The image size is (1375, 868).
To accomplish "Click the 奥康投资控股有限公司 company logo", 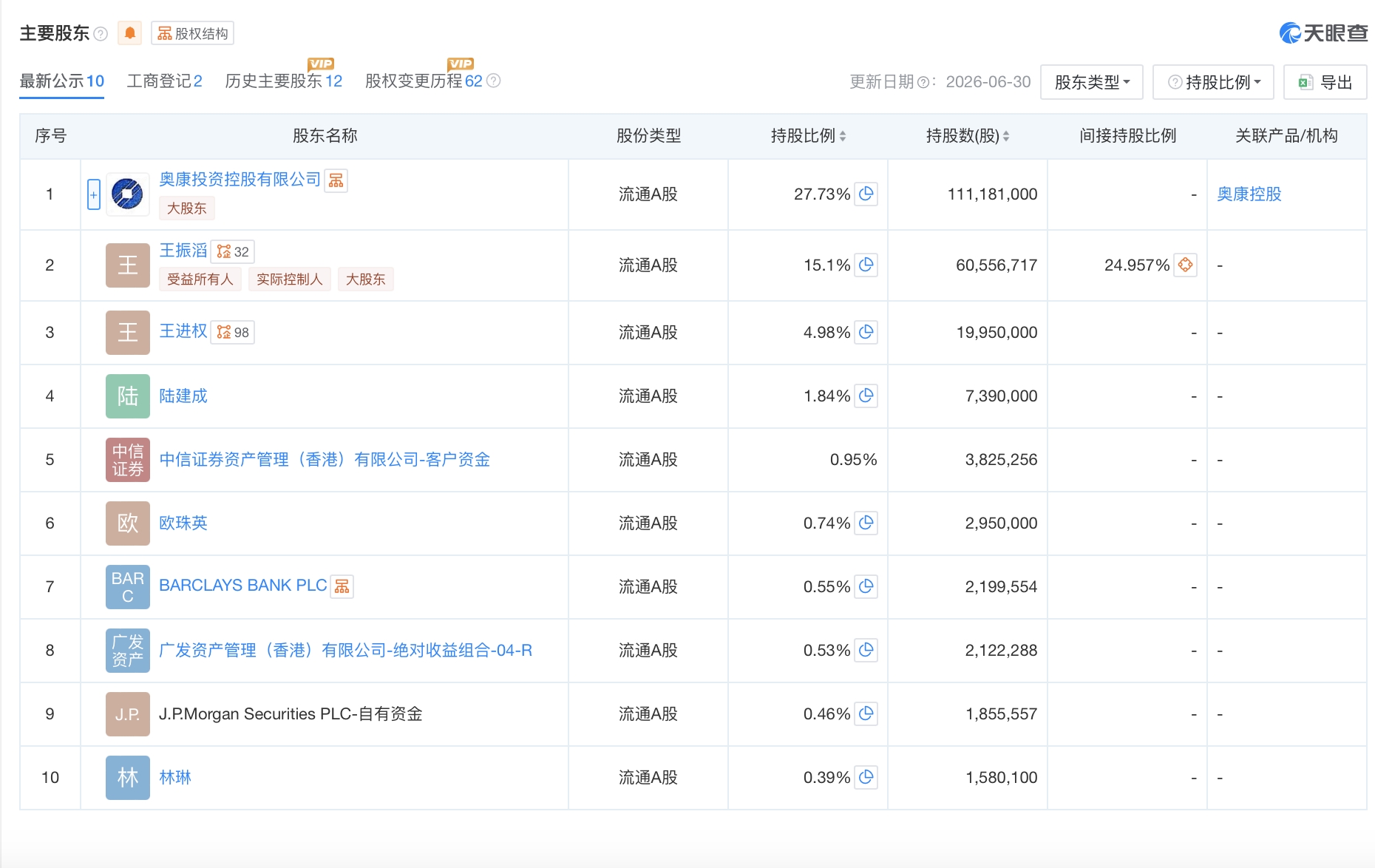I will 128,194.
